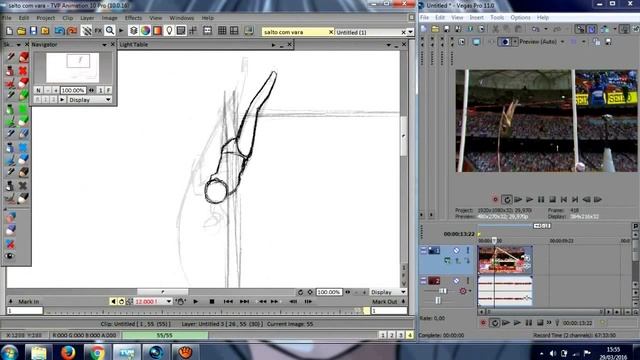Toggle Fit option F in Navigator

109,90
